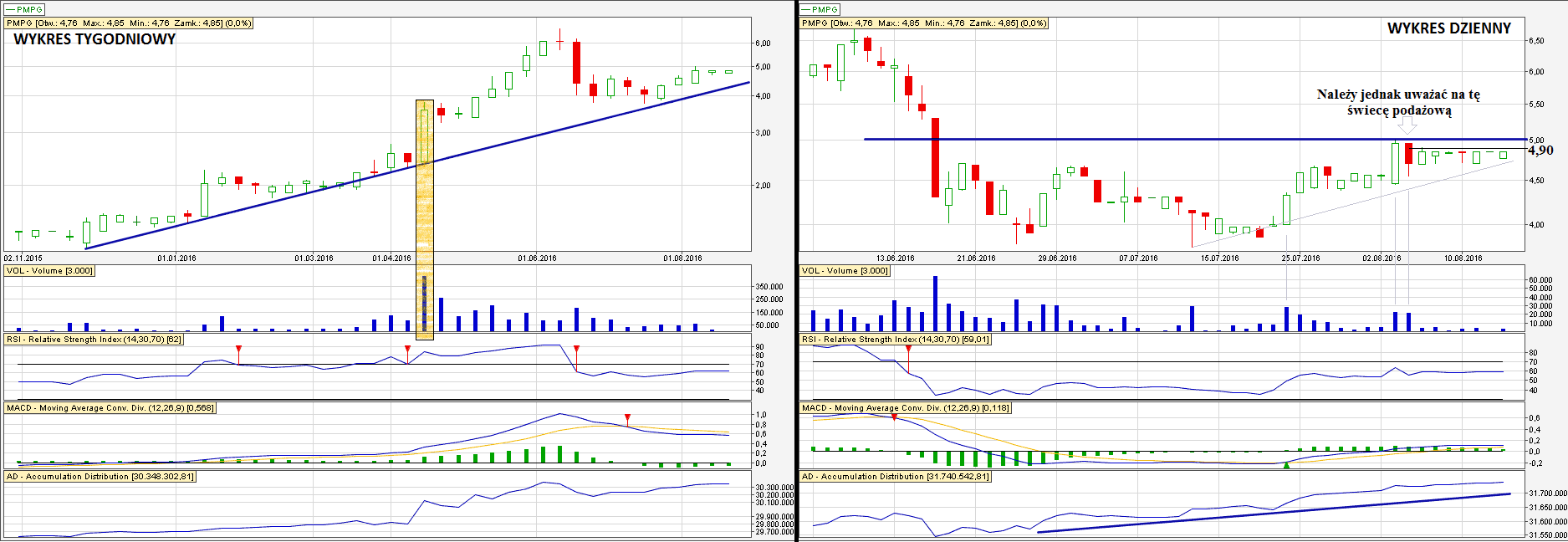Click weekly AD Accumulation Distribution label

click(100, 477)
